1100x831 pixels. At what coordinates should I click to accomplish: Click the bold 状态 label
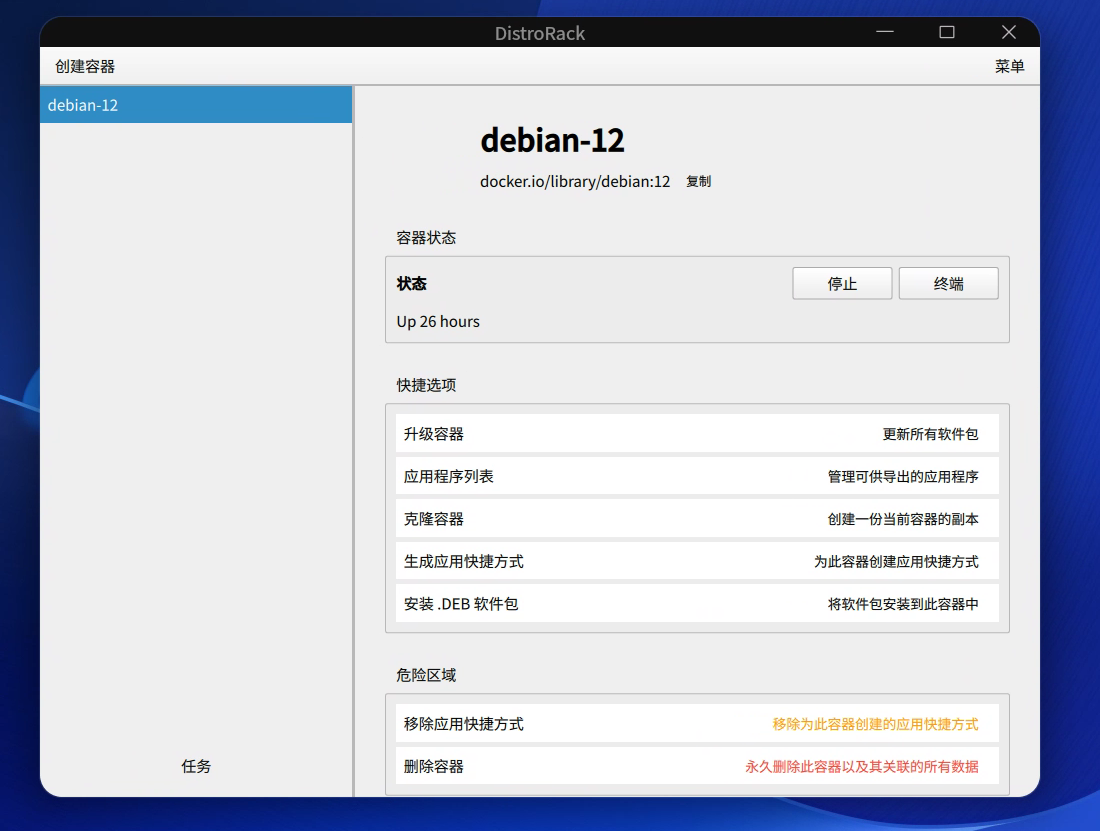click(x=411, y=284)
